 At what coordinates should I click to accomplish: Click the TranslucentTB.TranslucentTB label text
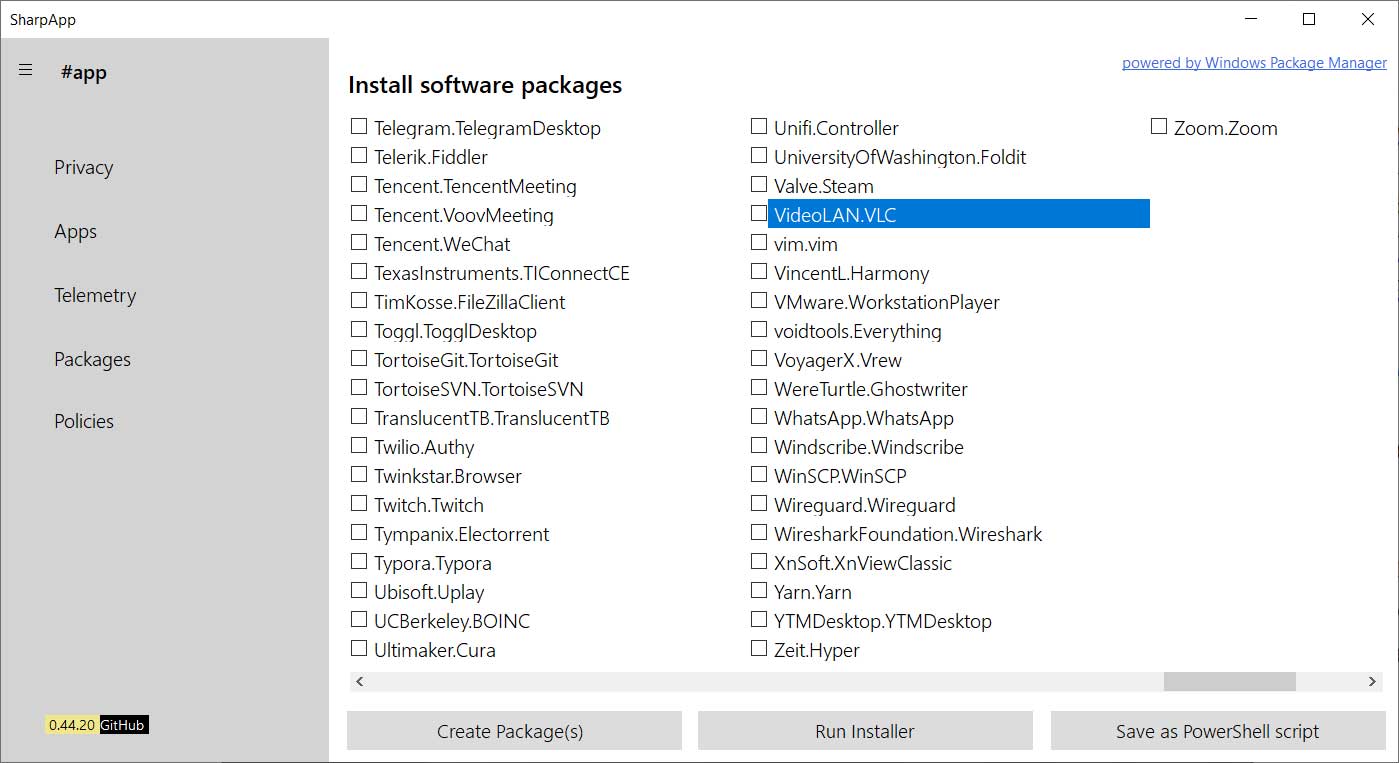coord(492,418)
